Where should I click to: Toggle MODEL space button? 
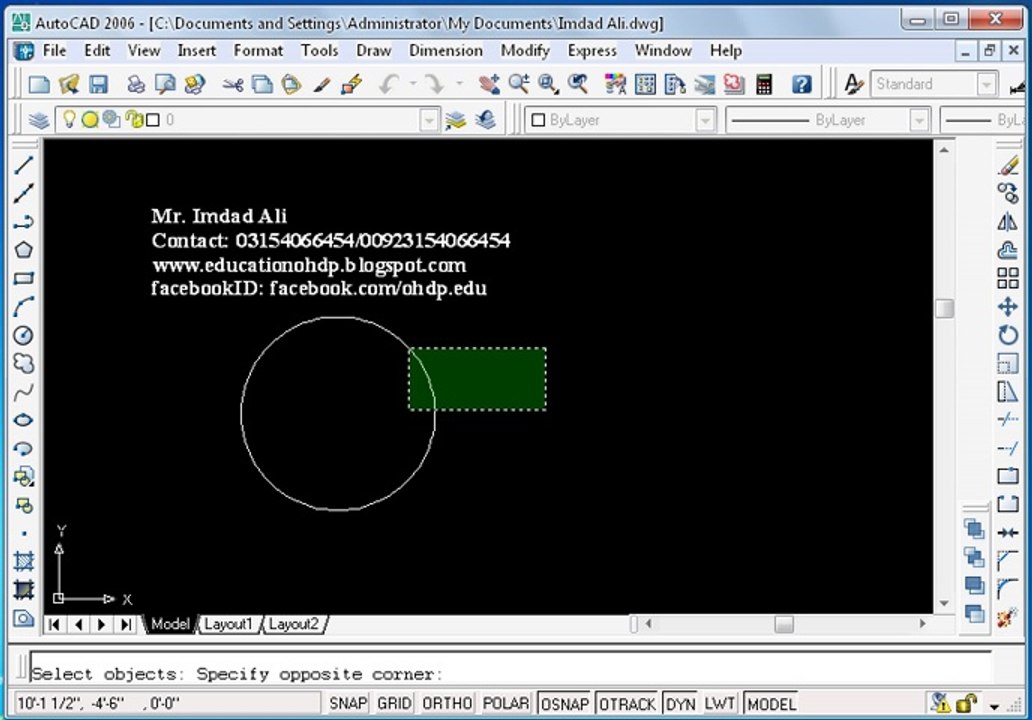pyautogui.click(x=771, y=704)
